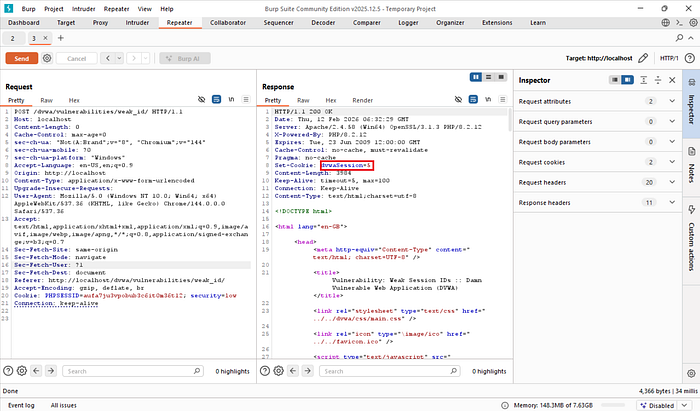This screenshot has height=411, width=700.
Task: Click the Response search help icon
Action: click(x=265, y=371)
